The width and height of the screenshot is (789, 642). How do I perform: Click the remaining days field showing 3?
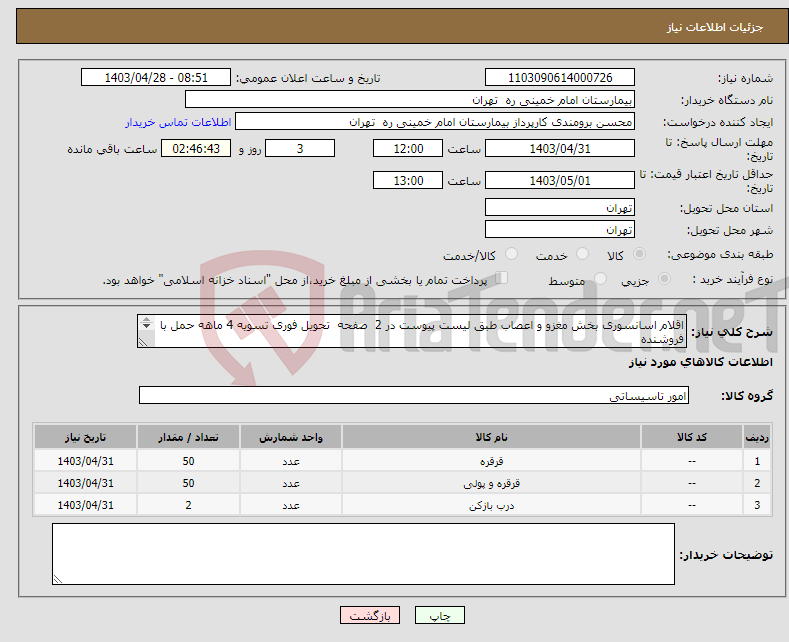point(300,148)
